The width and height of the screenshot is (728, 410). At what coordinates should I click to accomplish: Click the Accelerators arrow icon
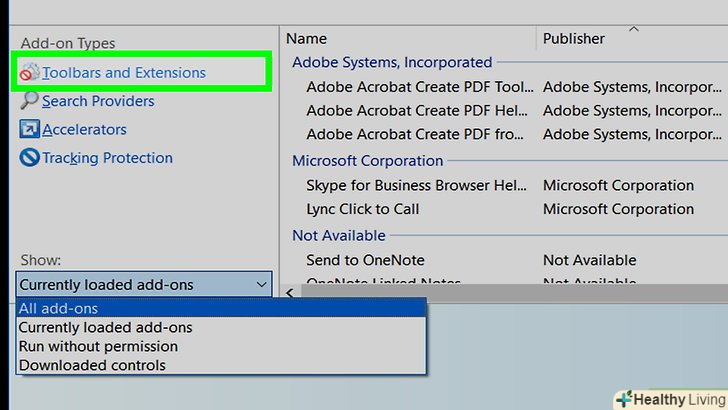[x=29, y=130]
